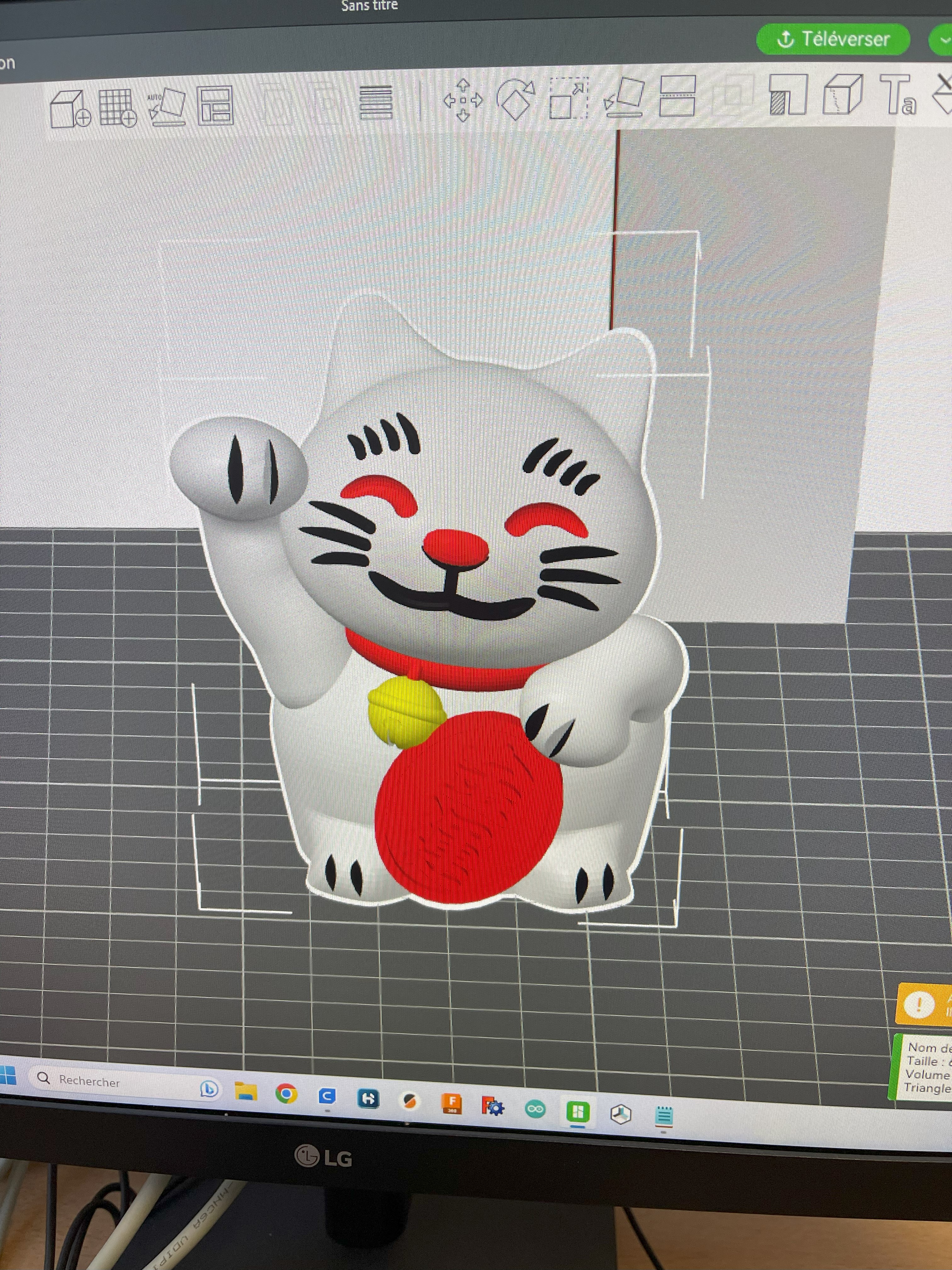
Task: Select the Scale tool
Action: pos(569,98)
